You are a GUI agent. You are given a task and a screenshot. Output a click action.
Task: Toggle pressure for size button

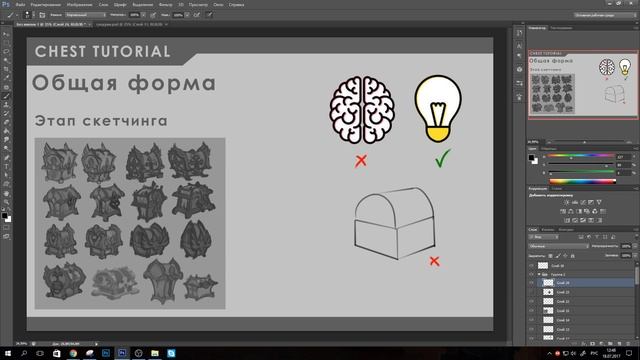[209, 15]
